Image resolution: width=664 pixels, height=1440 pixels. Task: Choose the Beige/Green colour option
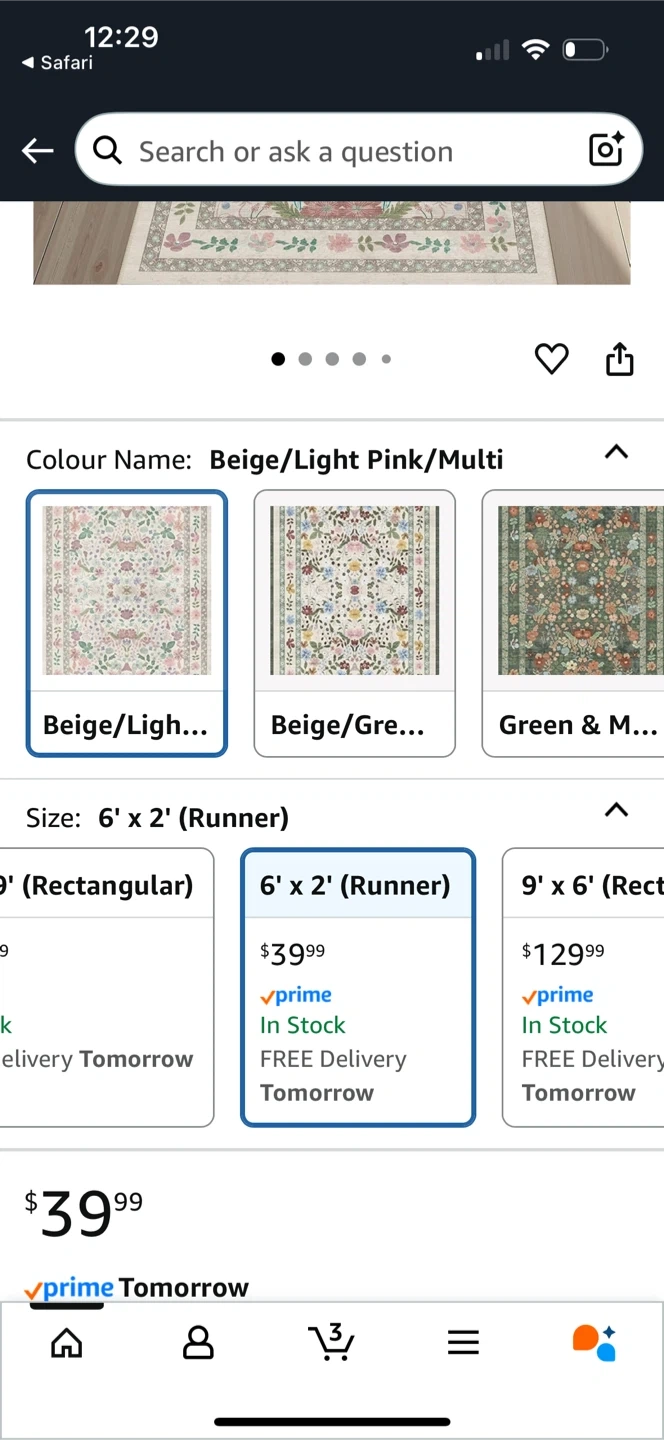click(x=354, y=622)
